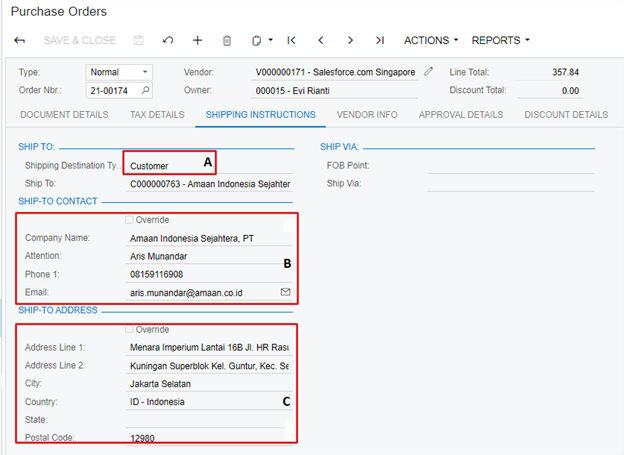Image resolution: width=624 pixels, height=455 pixels.
Task: Click the City field Jakarta Selatan
Action: click(209, 384)
